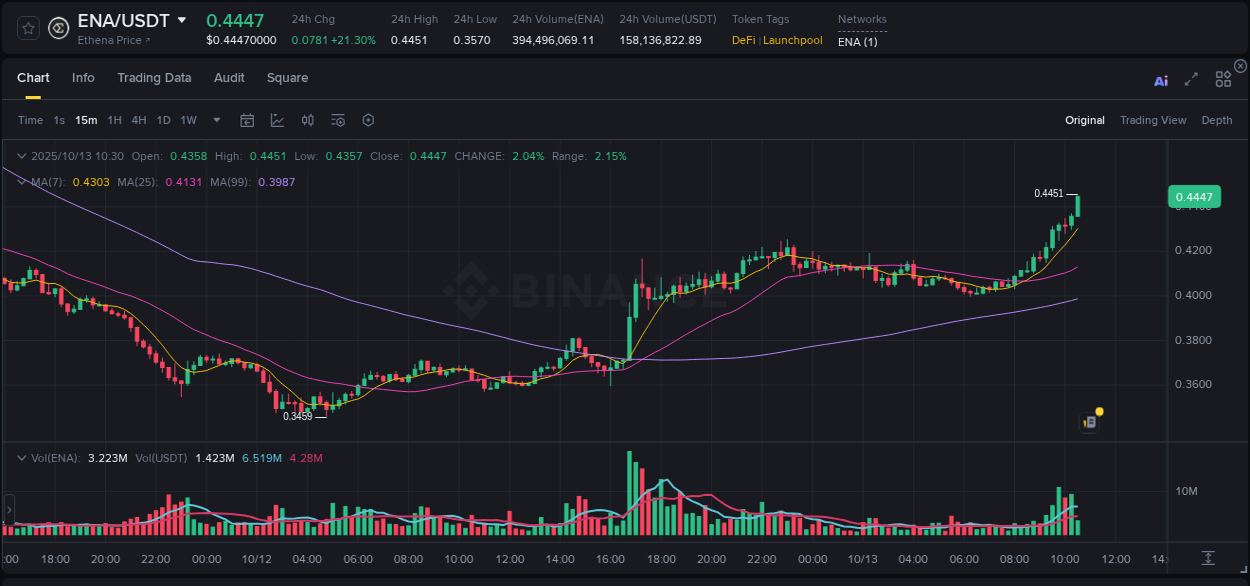
Task: Click the Launchpool token tag link
Action: tap(795, 40)
